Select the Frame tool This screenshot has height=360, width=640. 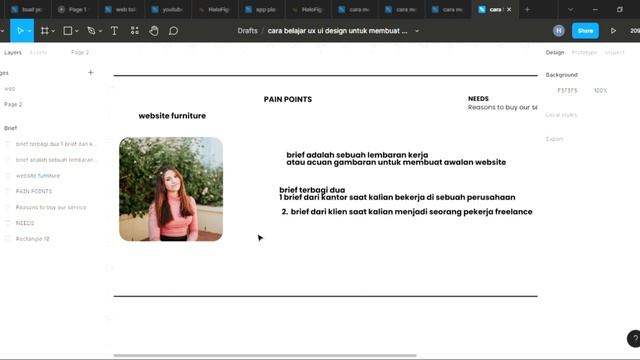tap(44, 31)
